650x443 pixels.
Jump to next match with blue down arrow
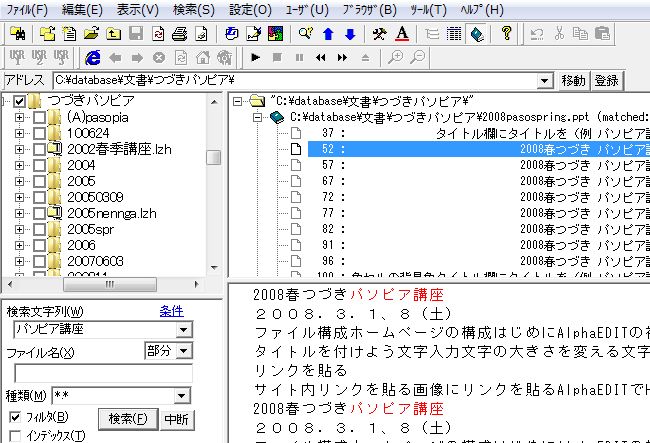tap(348, 33)
